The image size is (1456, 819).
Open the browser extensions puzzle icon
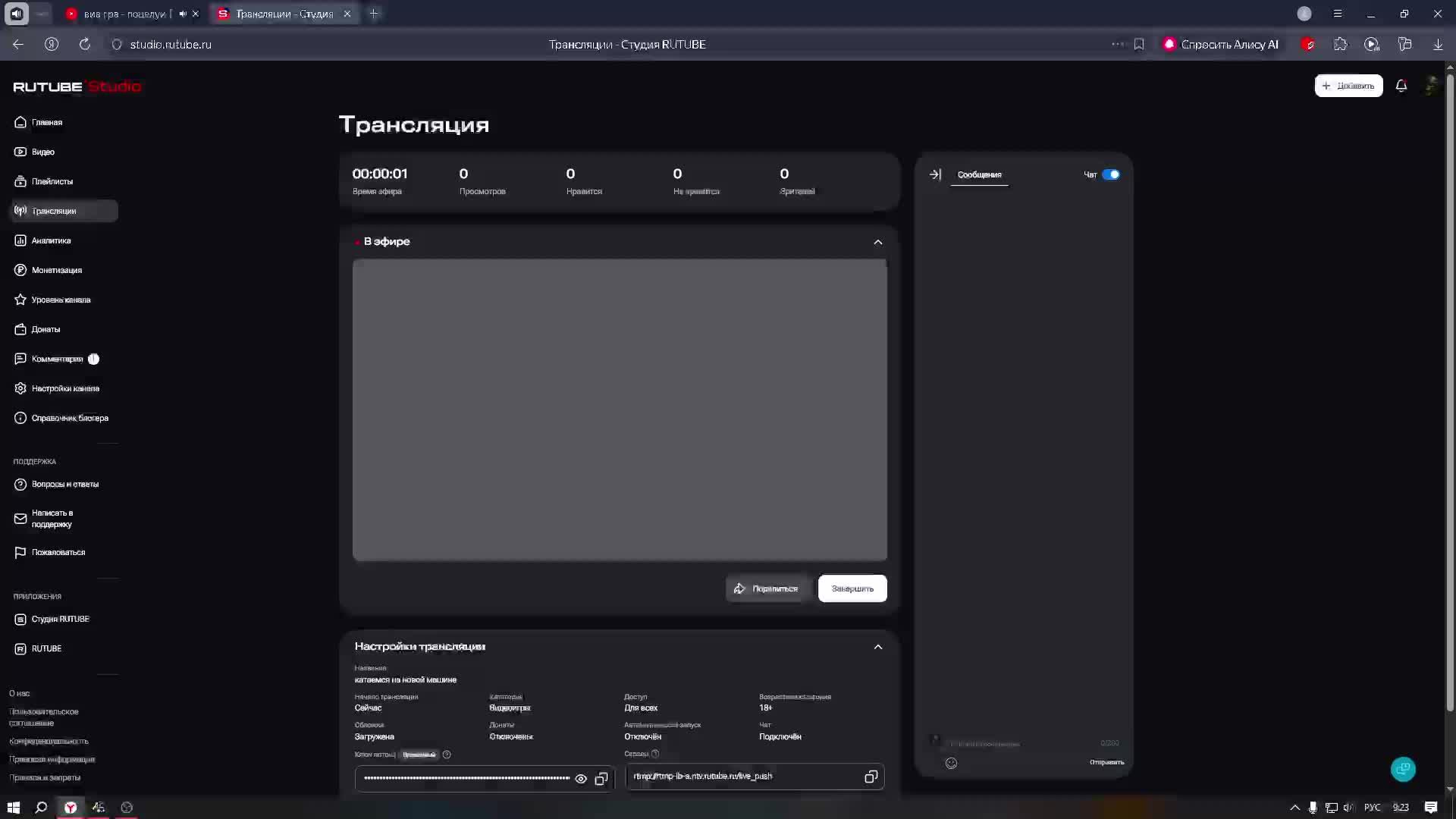tap(1341, 44)
